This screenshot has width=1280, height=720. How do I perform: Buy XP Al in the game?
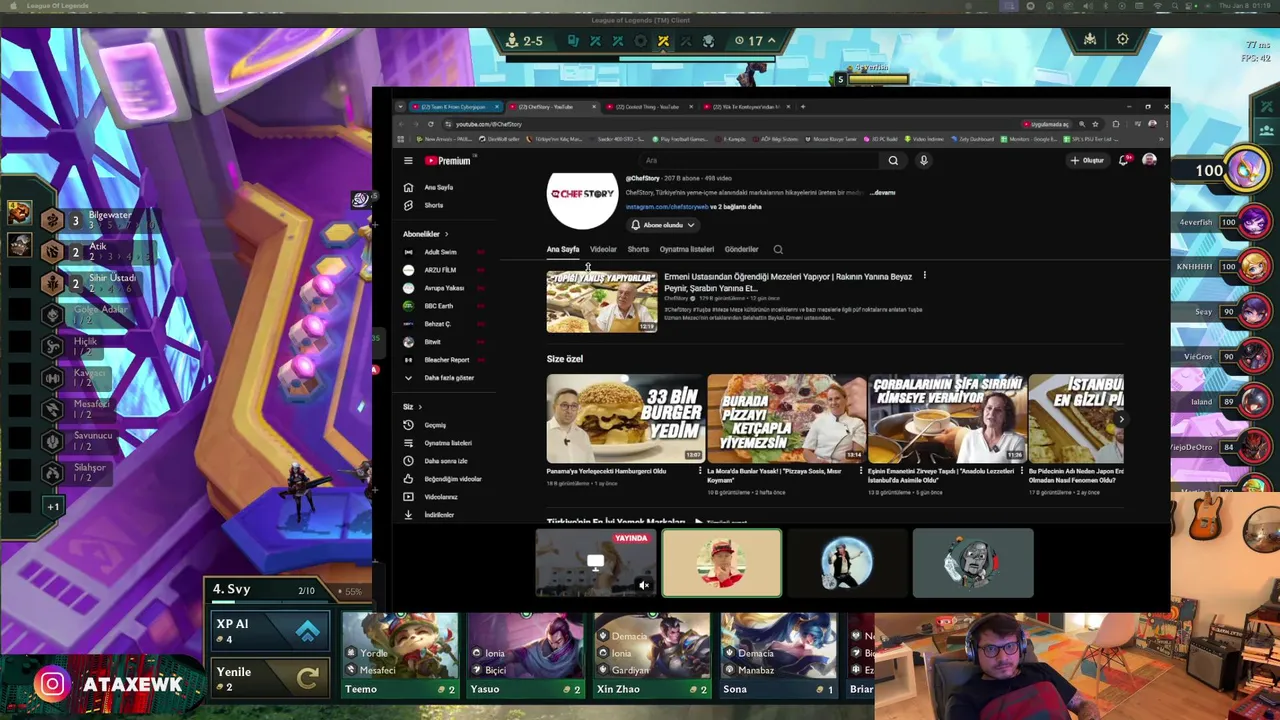pos(269,631)
